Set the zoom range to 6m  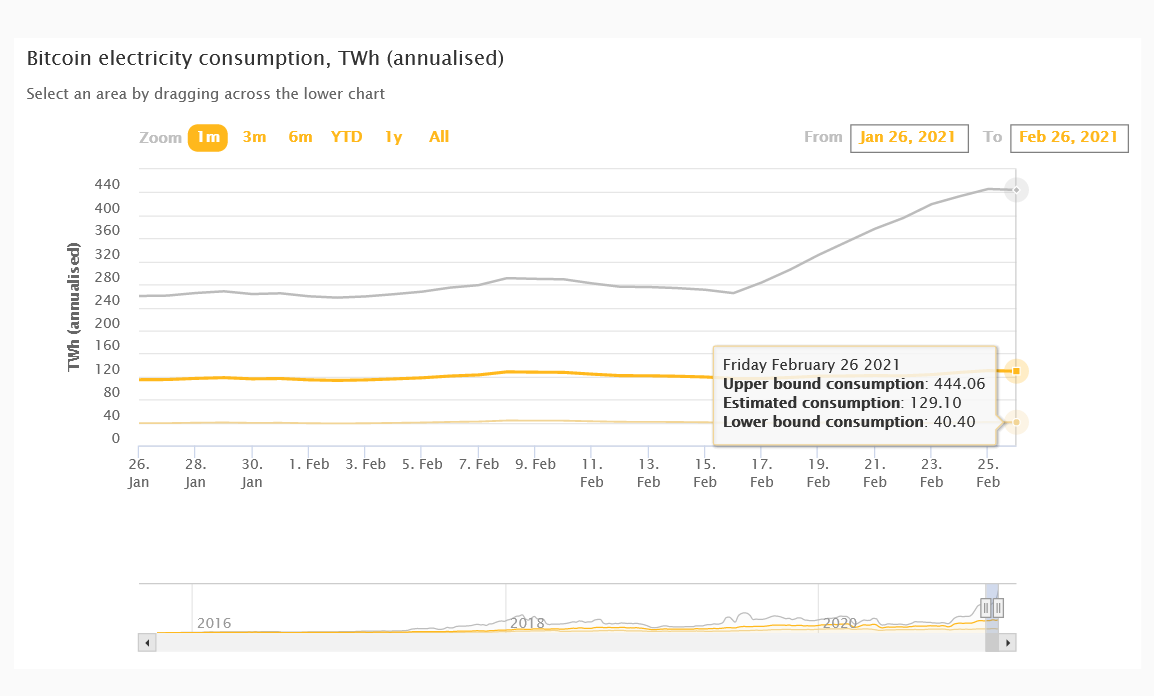coord(300,137)
